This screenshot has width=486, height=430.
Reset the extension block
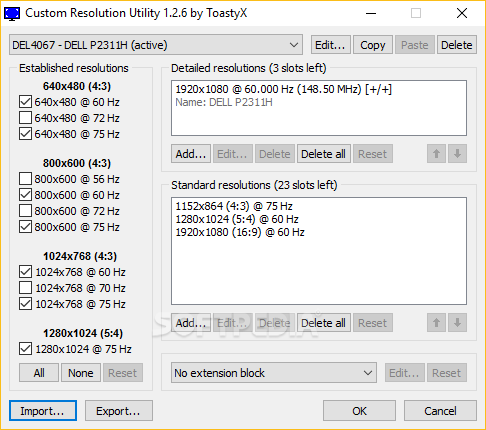click(x=447, y=373)
